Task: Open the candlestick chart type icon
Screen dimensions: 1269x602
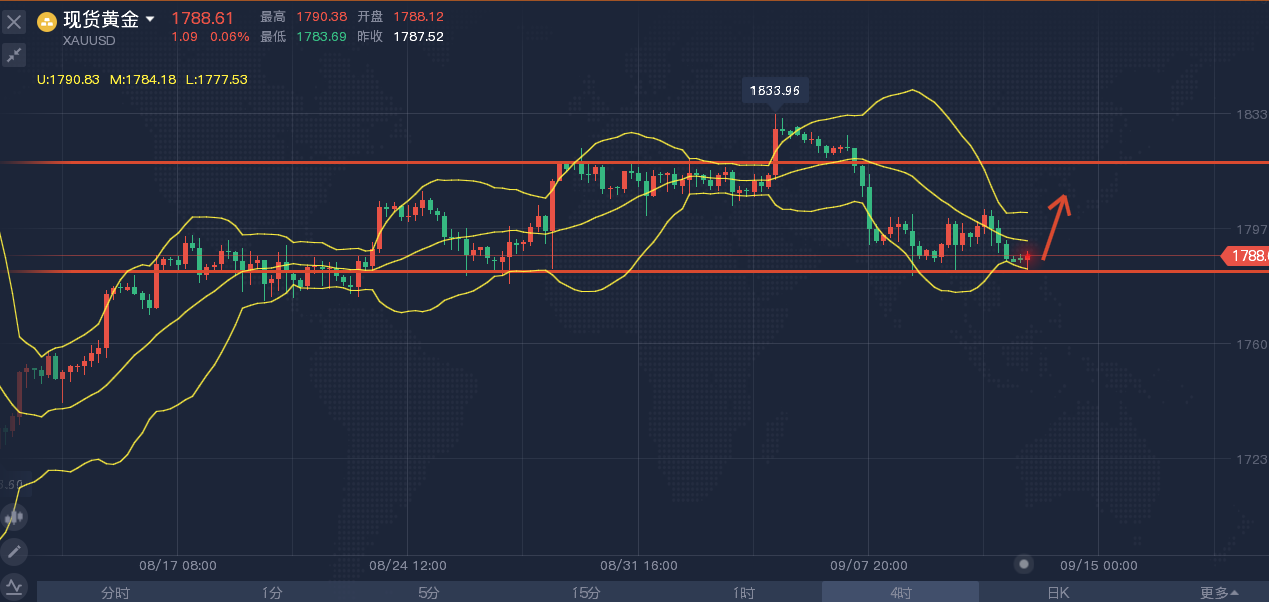Action: tap(14, 517)
